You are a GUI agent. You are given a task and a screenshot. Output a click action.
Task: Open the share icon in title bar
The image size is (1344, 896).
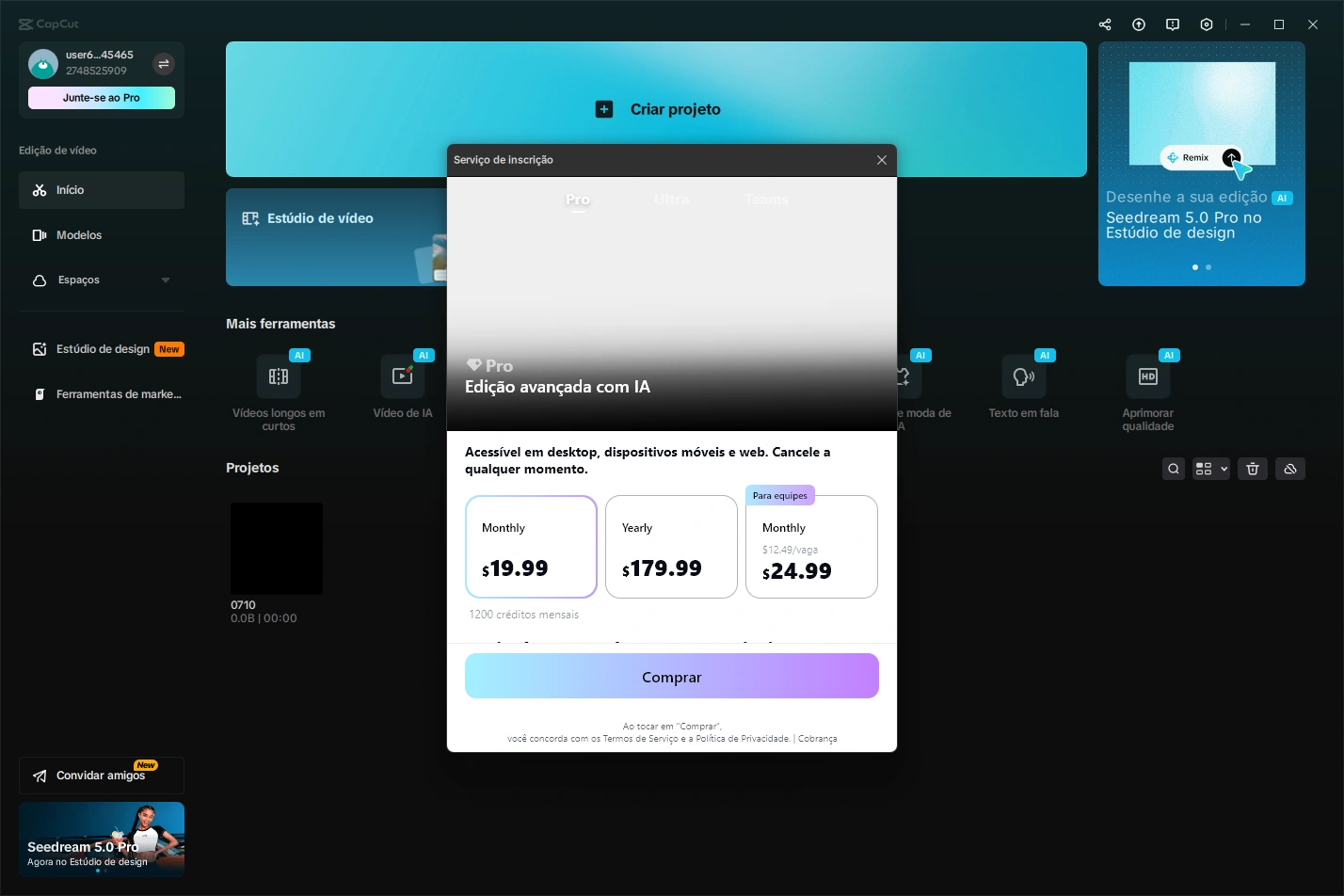[x=1105, y=24]
